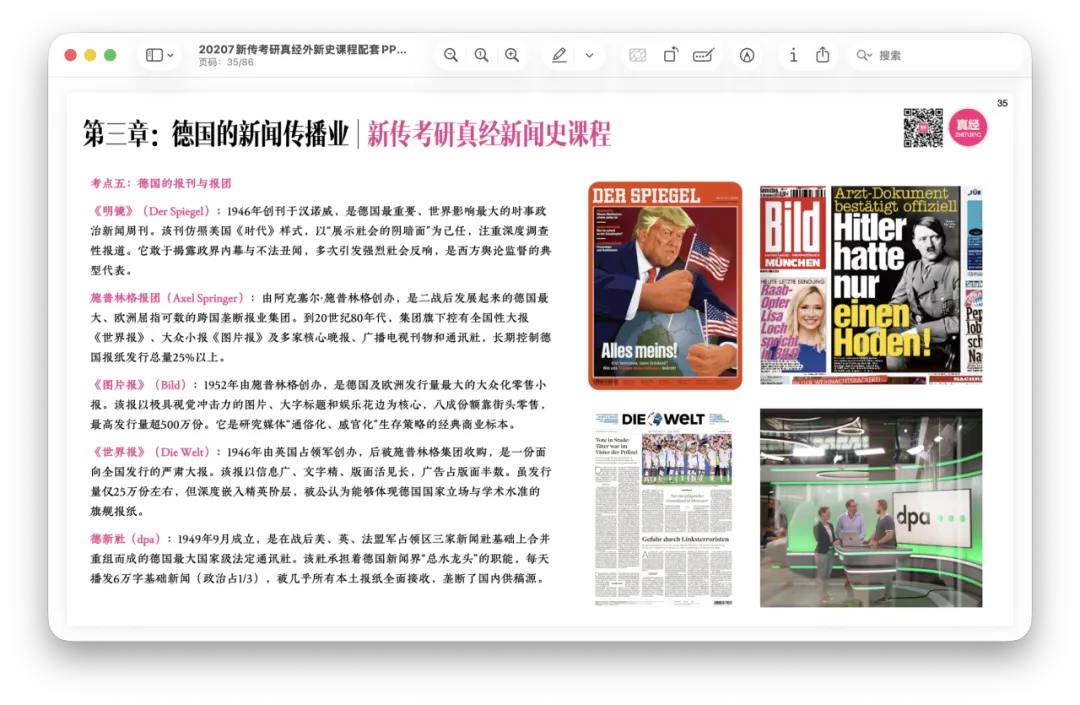The width and height of the screenshot is (1080, 705).
Task: Open the share menu icon
Action: pyautogui.click(x=822, y=55)
